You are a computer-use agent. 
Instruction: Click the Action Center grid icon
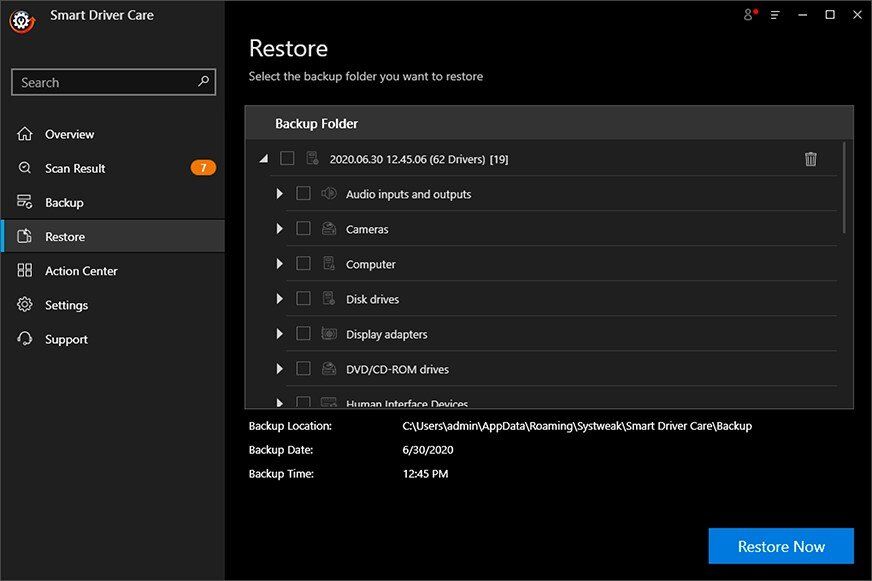point(24,270)
